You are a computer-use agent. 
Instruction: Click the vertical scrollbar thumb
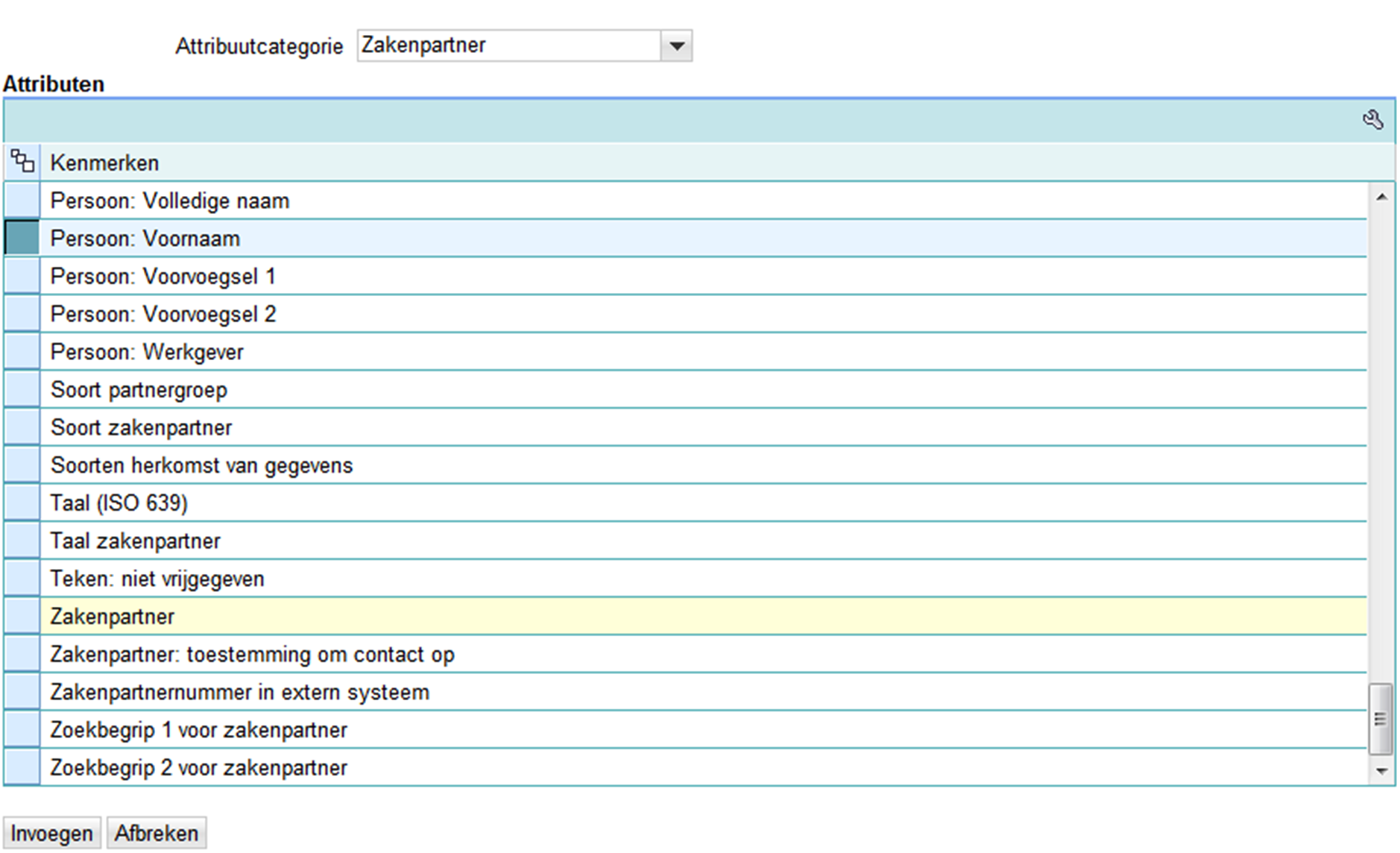pyautogui.click(x=1380, y=719)
